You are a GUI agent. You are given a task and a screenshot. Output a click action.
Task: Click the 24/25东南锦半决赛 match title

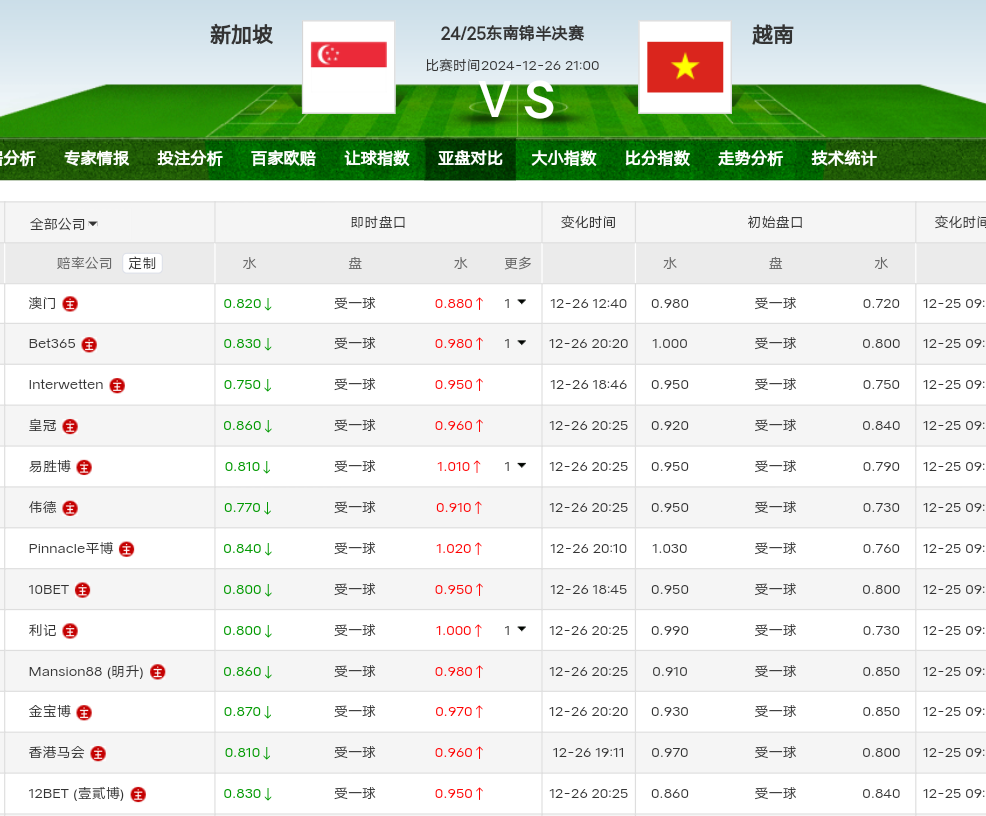click(x=512, y=33)
